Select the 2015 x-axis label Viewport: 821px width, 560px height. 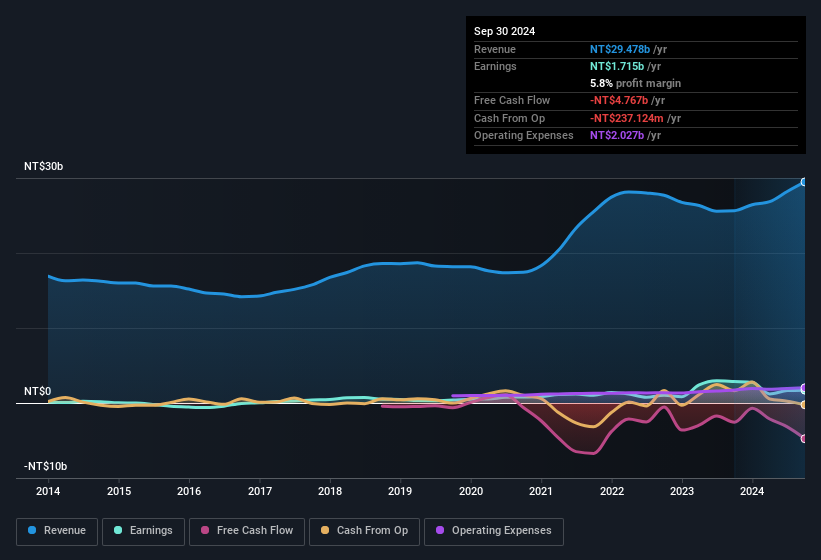[119, 491]
